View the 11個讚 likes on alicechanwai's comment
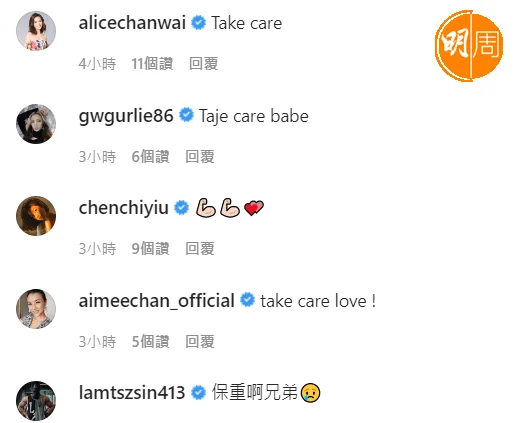Screen dimensions: 514x423 pyautogui.click(x=152, y=63)
